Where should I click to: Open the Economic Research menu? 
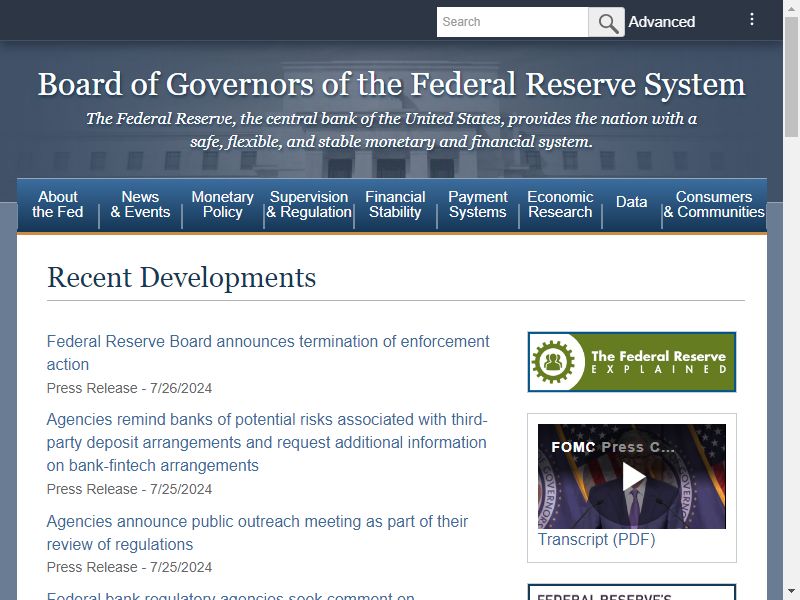point(560,205)
